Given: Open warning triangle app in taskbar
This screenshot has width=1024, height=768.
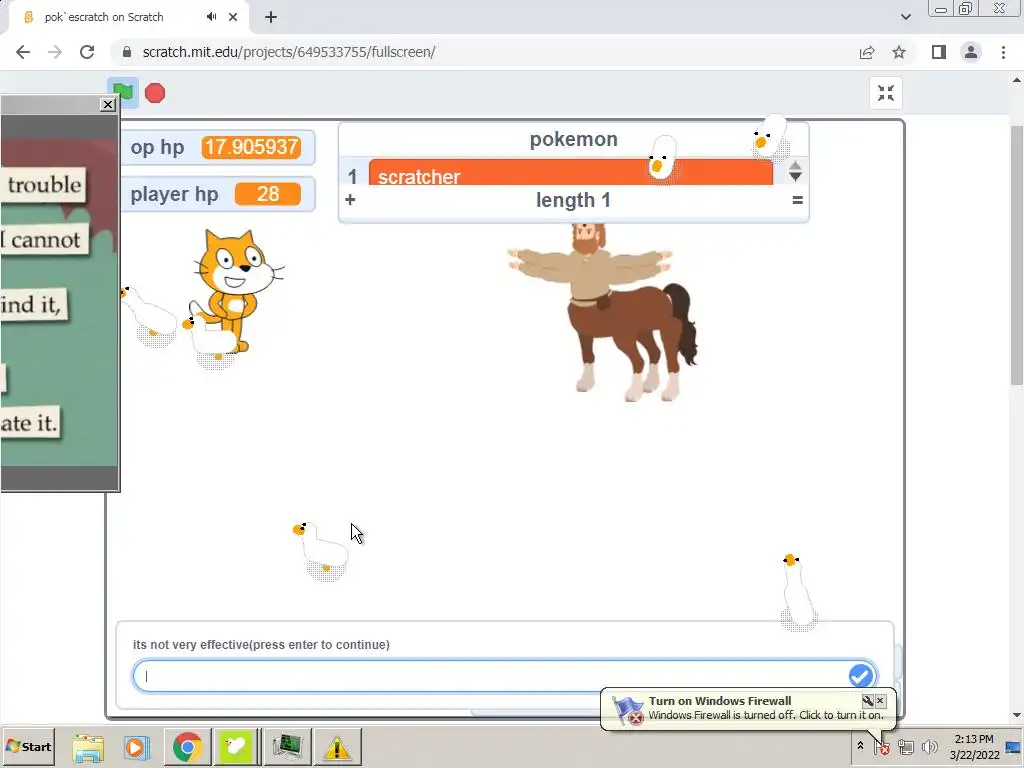Looking at the screenshot, I should pos(337,747).
